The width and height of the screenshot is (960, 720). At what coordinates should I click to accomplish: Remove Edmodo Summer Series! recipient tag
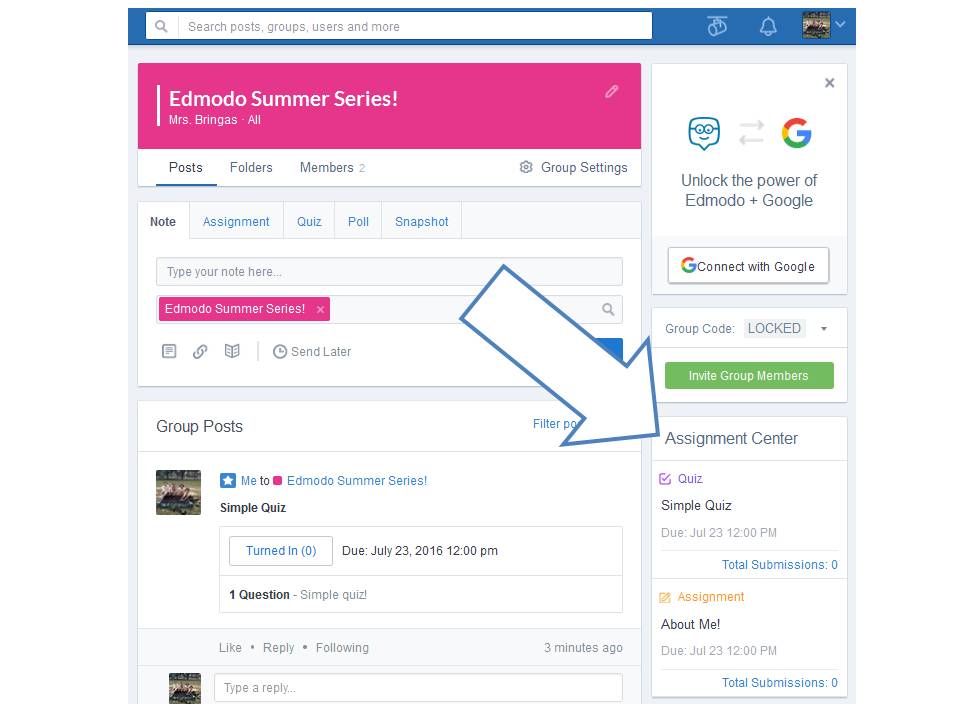320,310
